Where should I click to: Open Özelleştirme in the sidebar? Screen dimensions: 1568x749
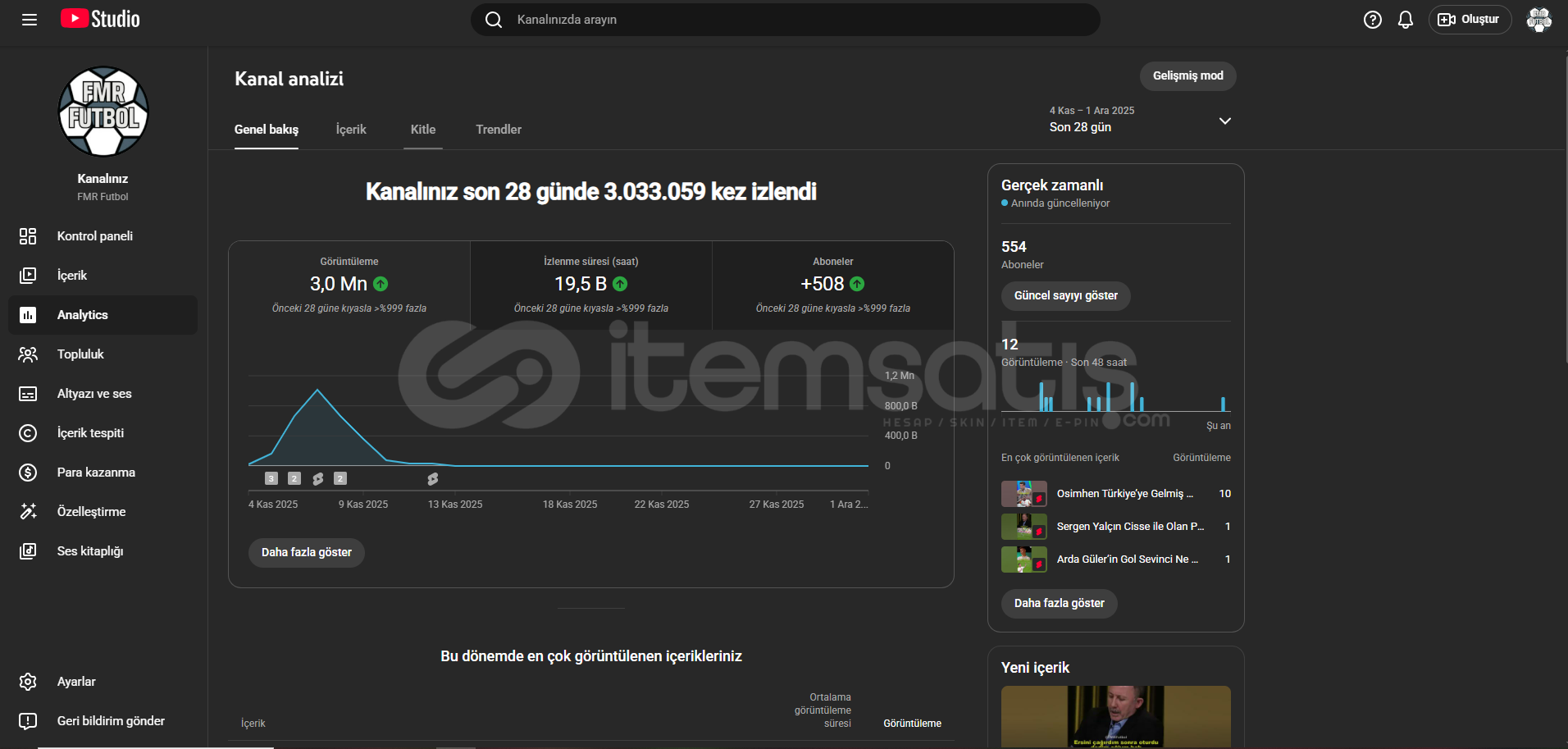pyautogui.click(x=91, y=512)
